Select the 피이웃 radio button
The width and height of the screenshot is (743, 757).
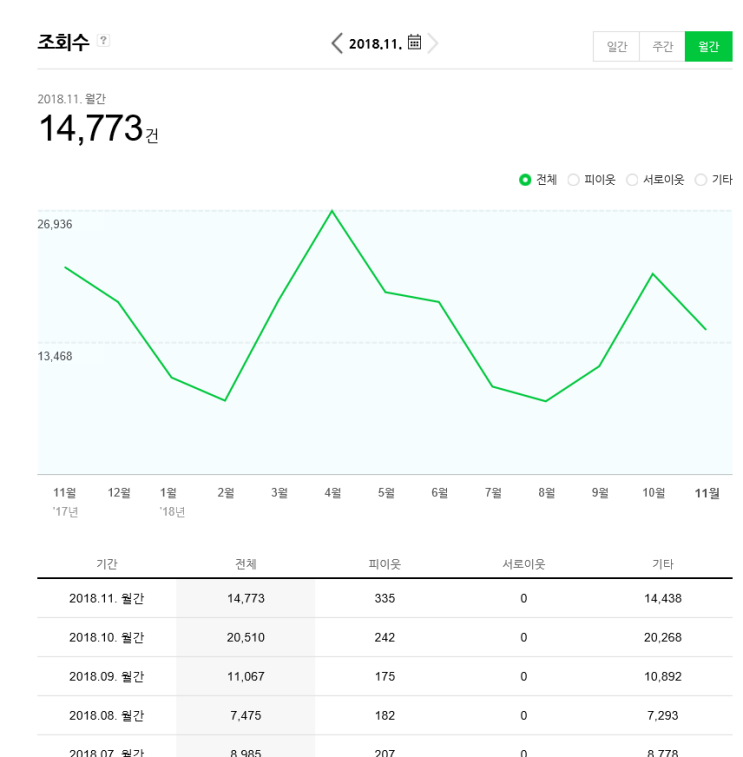click(573, 180)
